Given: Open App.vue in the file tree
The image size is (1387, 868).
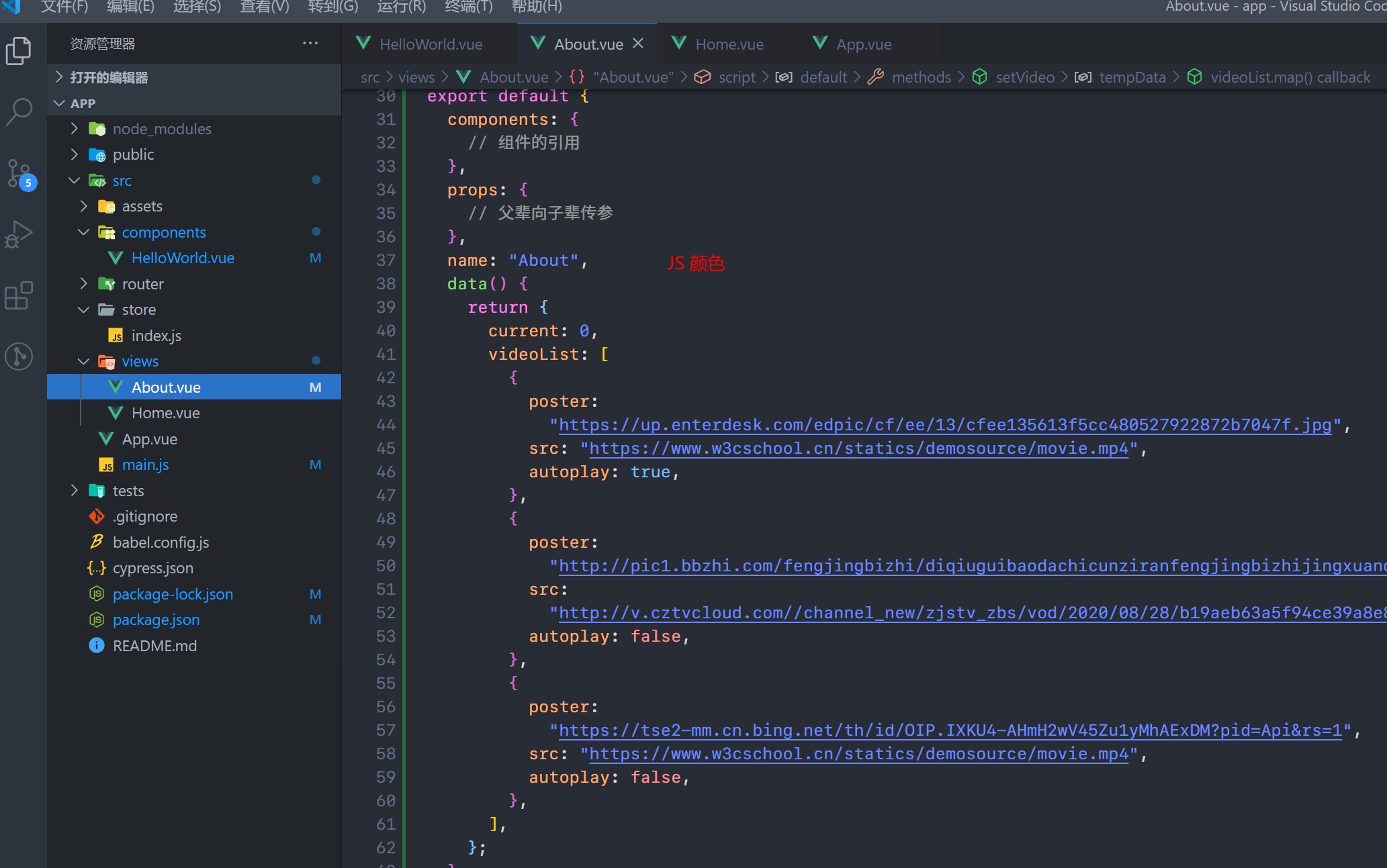Looking at the screenshot, I should tap(194, 439).
